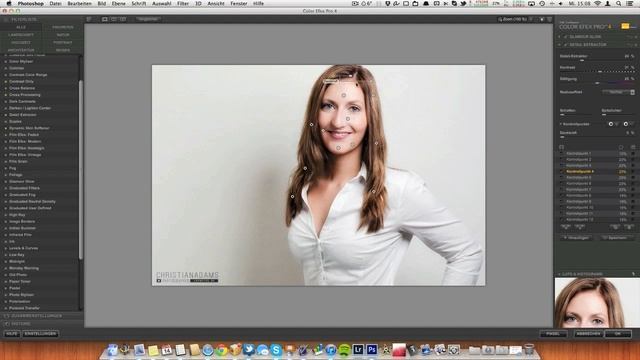
Task: Toggle checkbox for Kontrollpunkt 2
Action: (562, 160)
